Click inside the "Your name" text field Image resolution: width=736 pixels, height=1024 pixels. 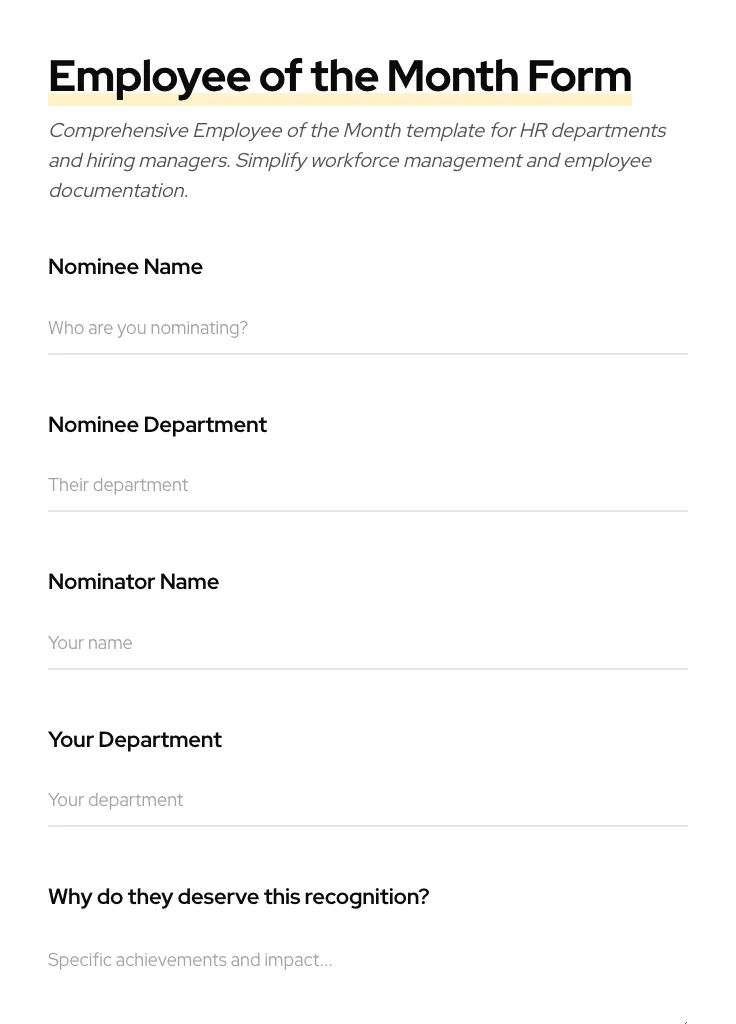(x=368, y=643)
